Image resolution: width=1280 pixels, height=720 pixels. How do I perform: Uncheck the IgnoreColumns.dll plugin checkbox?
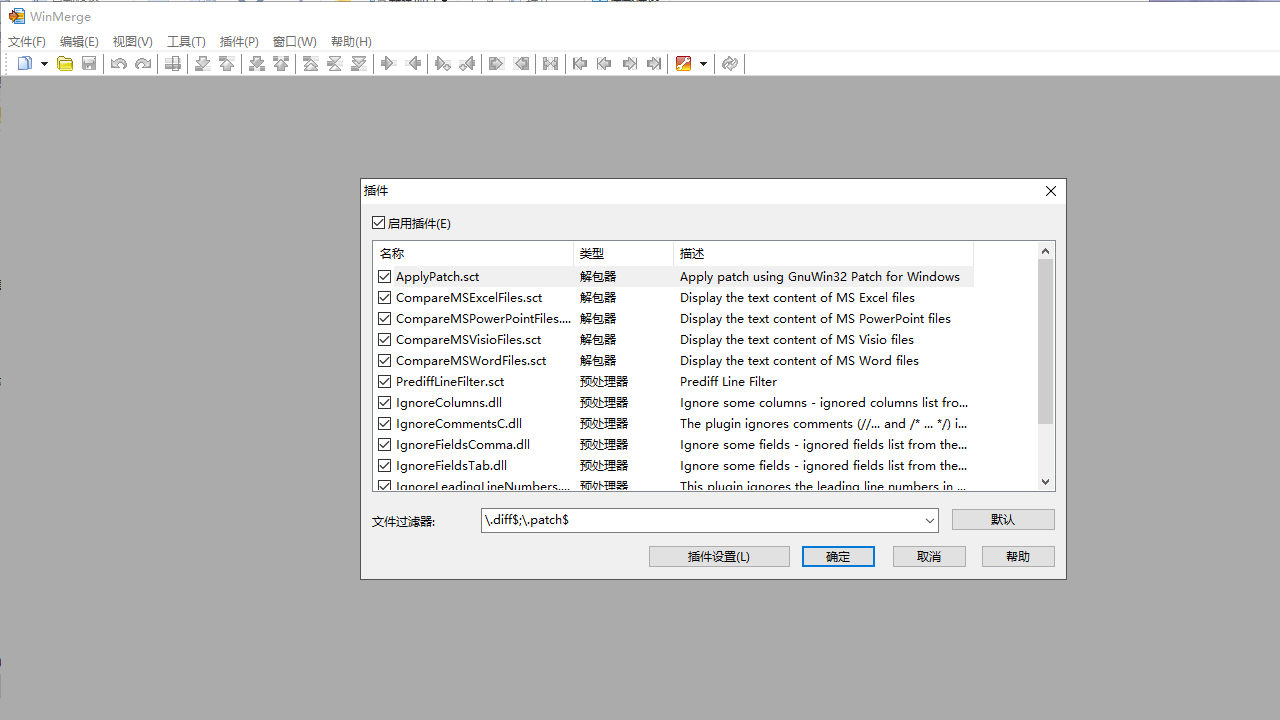[385, 403]
